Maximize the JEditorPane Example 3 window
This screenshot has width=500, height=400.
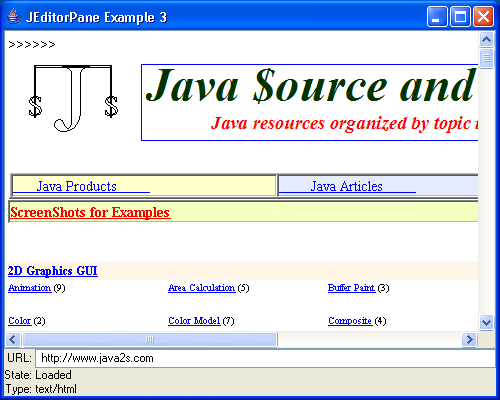tap(460, 16)
